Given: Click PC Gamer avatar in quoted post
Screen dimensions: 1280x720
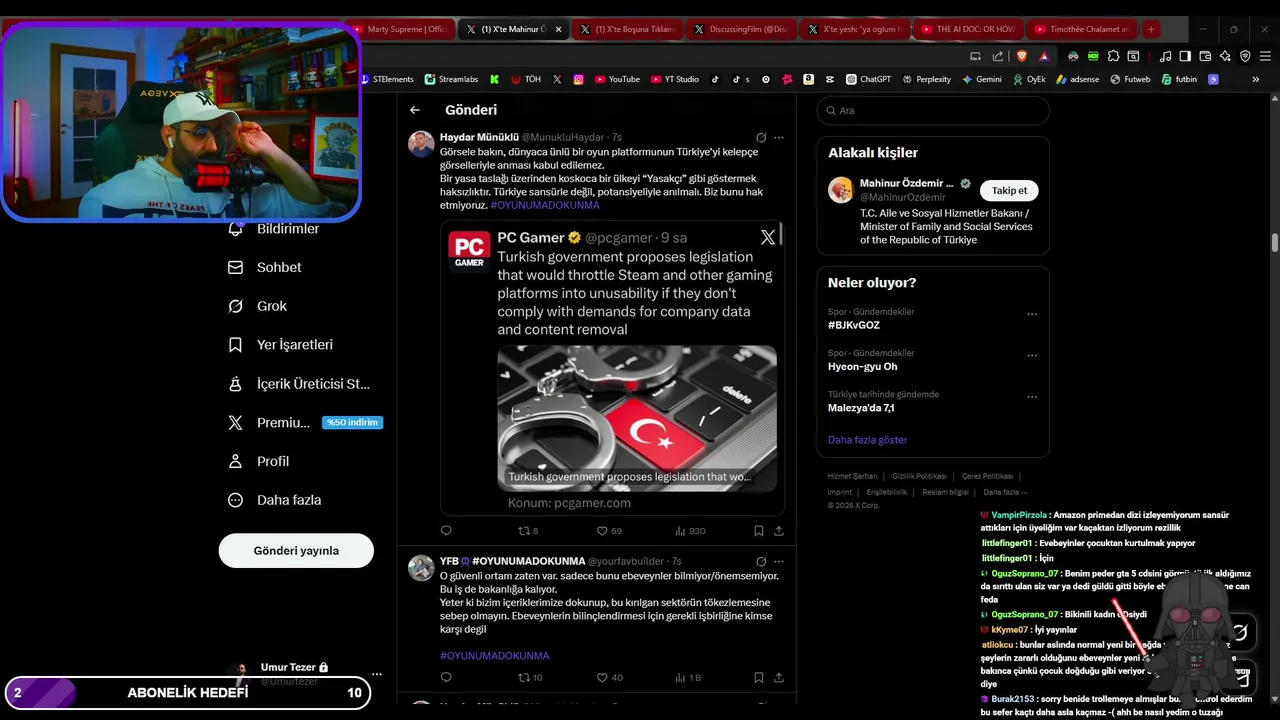Looking at the screenshot, I should tap(469, 252).
